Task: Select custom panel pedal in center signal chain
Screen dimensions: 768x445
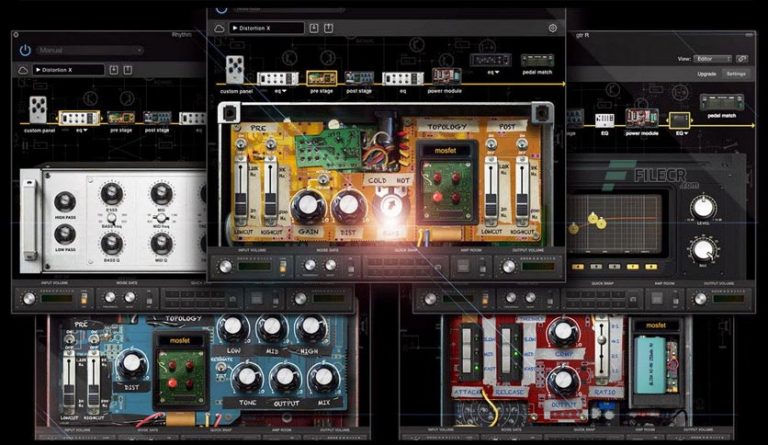Action: click(235, 70)
